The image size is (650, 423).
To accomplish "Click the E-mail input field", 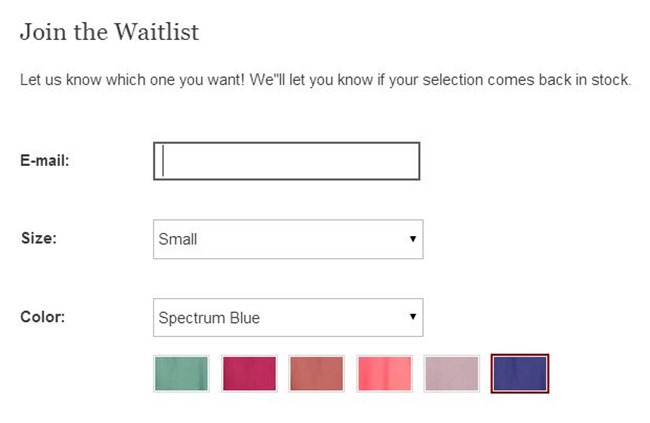I will 286,161.
